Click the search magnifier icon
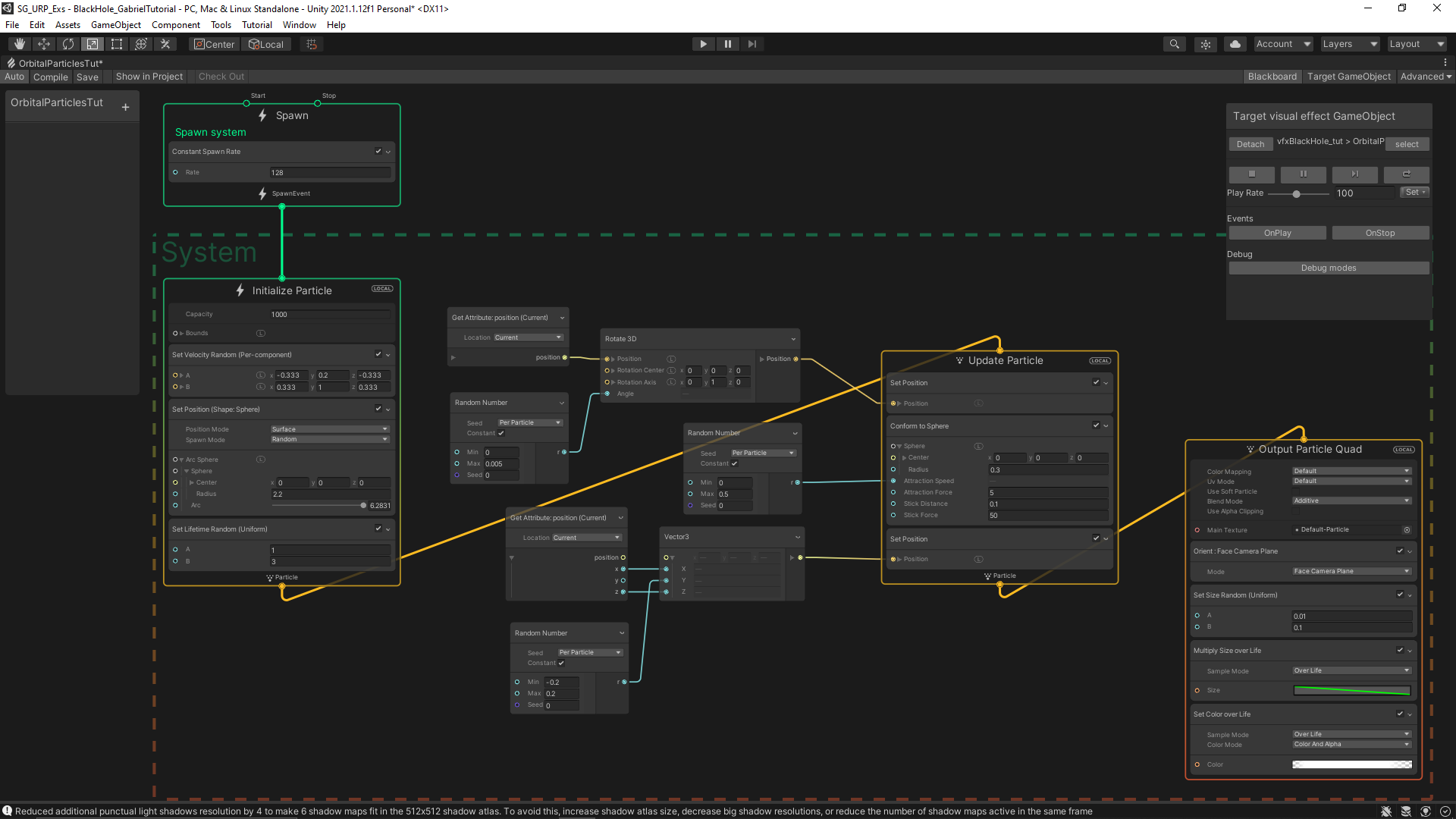This screenshot has width=1456, height=819. [x=1175, y=44]
